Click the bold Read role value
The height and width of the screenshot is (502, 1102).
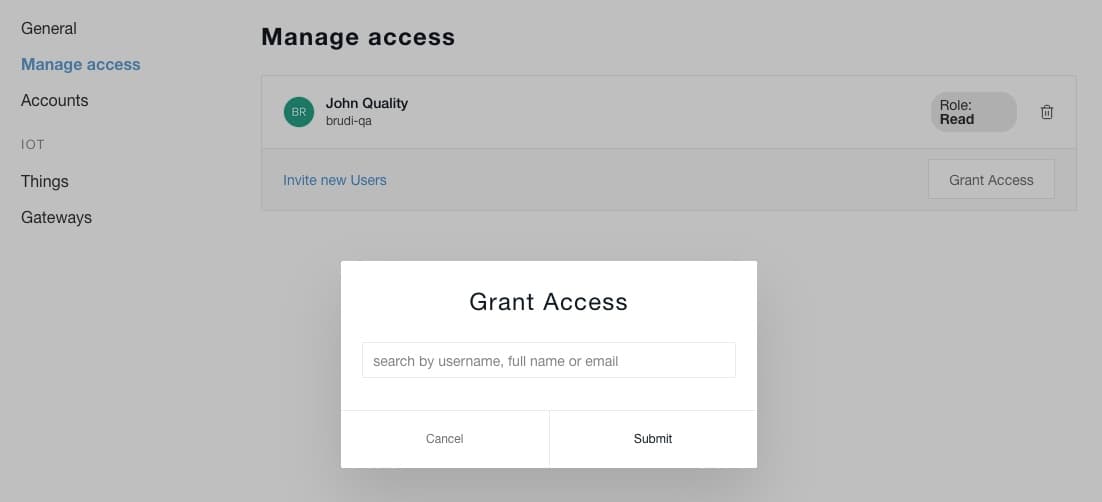[x=957, y=120]
